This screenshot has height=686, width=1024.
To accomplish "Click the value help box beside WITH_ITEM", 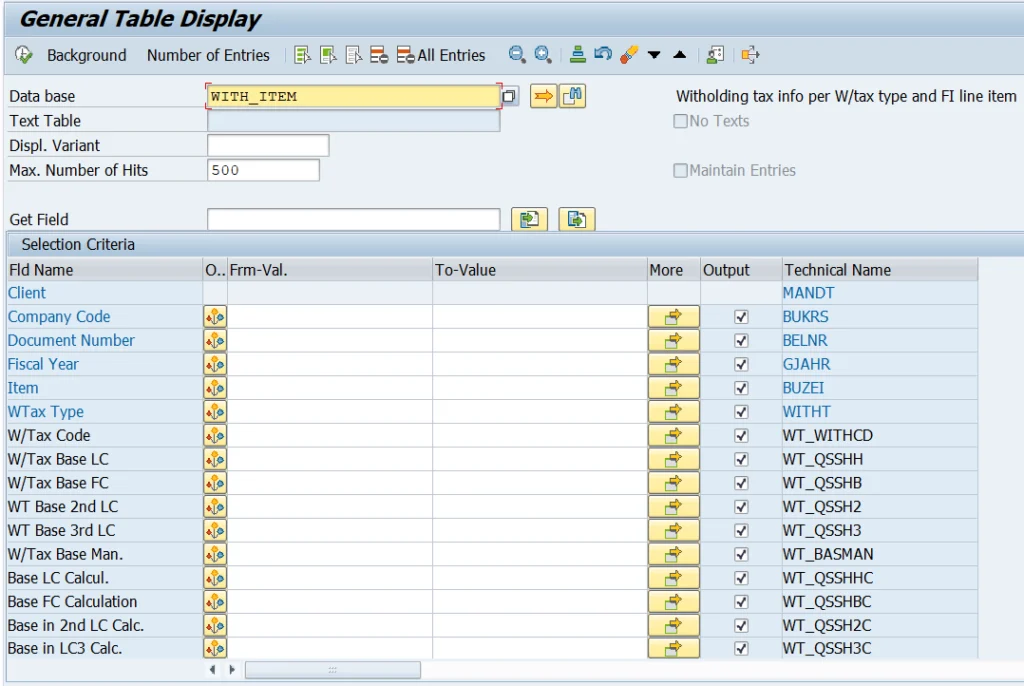I will (x=509, y=97).
